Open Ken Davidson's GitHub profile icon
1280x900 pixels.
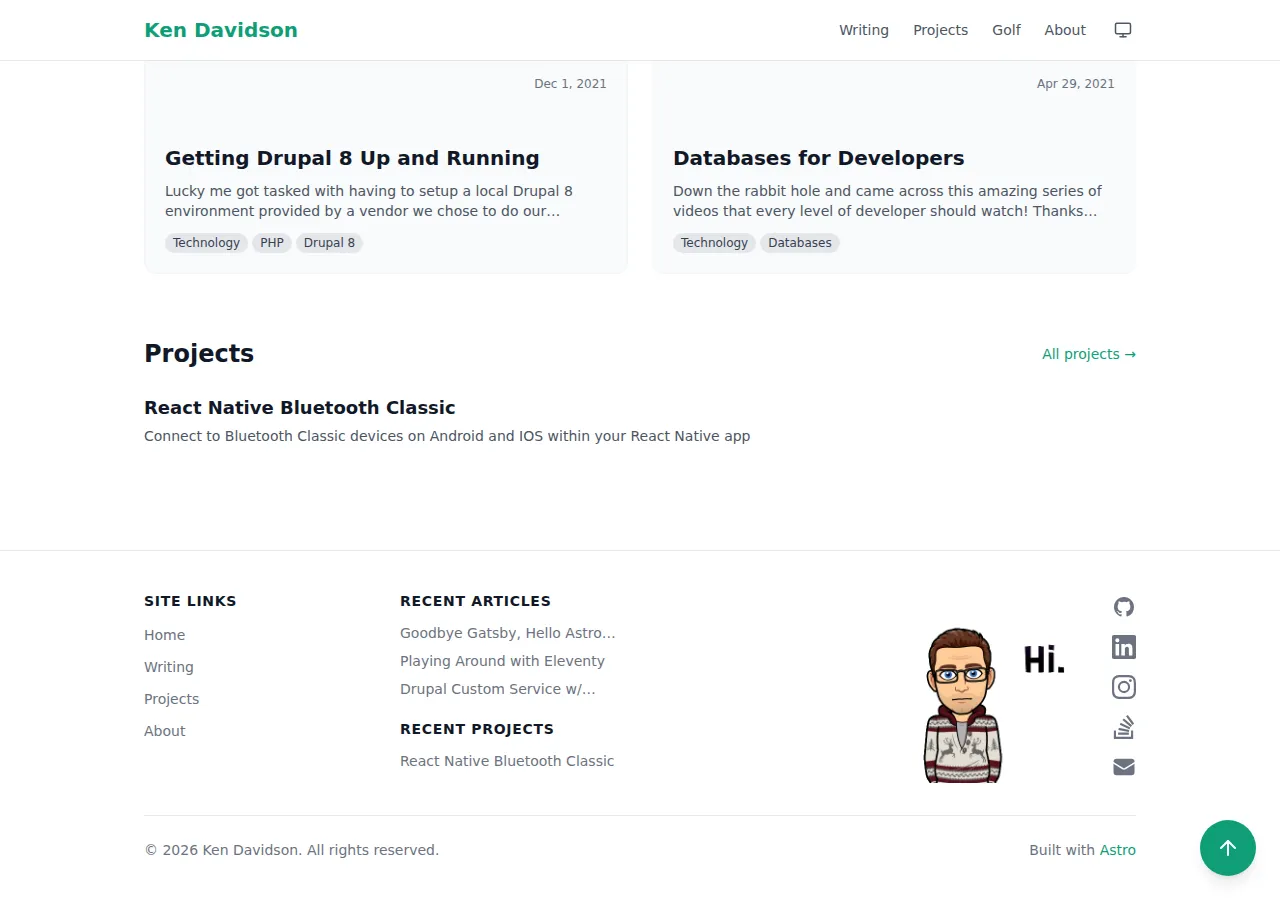(1123, 607)
